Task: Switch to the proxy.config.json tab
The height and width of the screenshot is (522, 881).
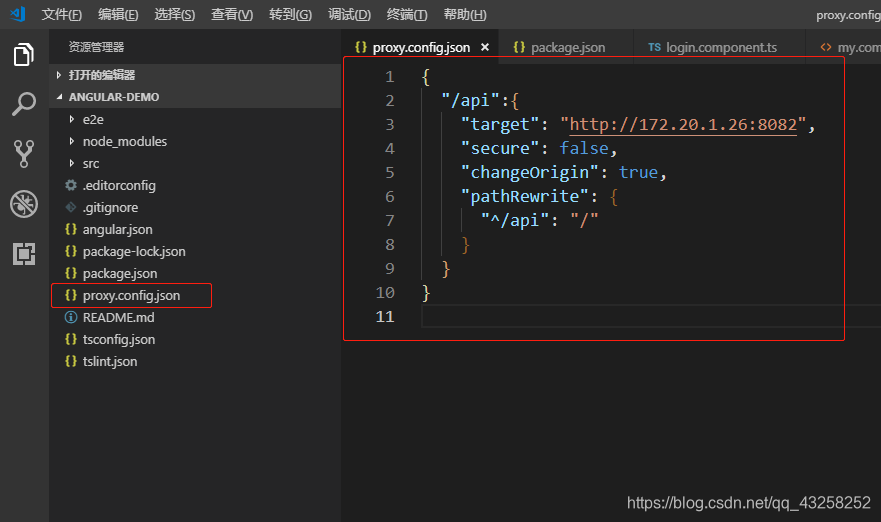Action: [x=421, y=48]
